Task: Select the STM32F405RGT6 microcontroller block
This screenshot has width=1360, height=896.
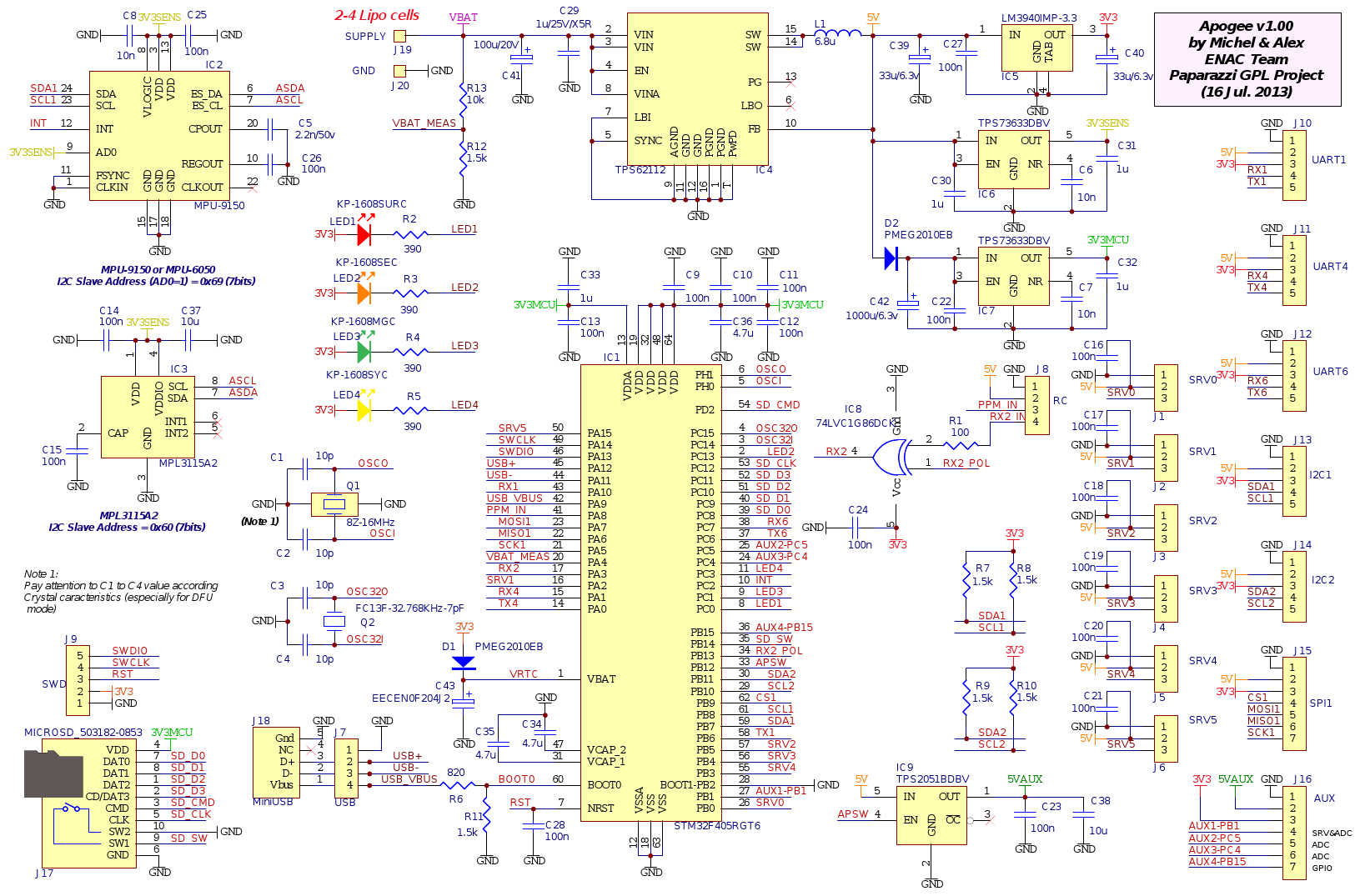Action: [x=650, y=592]
